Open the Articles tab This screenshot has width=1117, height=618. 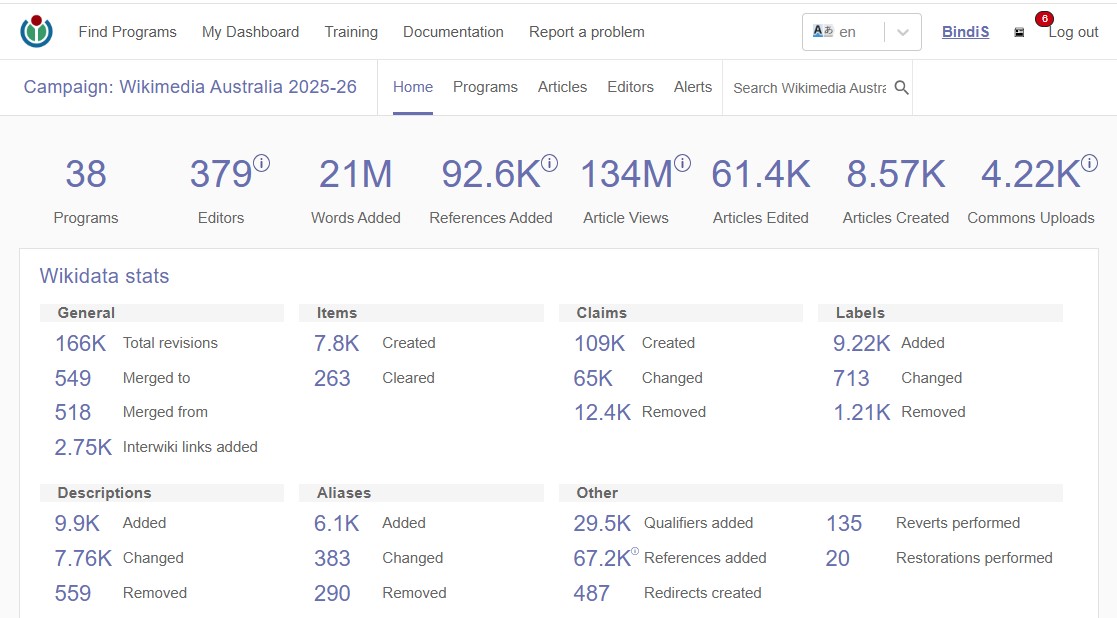[562, 87]
